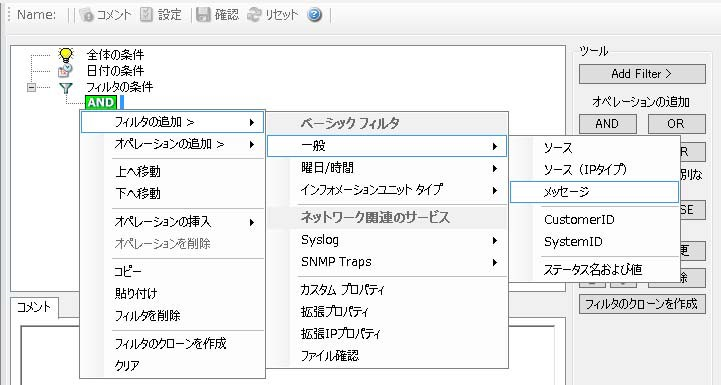
Task: Click inside the comment text area
Action: point(287,356)
